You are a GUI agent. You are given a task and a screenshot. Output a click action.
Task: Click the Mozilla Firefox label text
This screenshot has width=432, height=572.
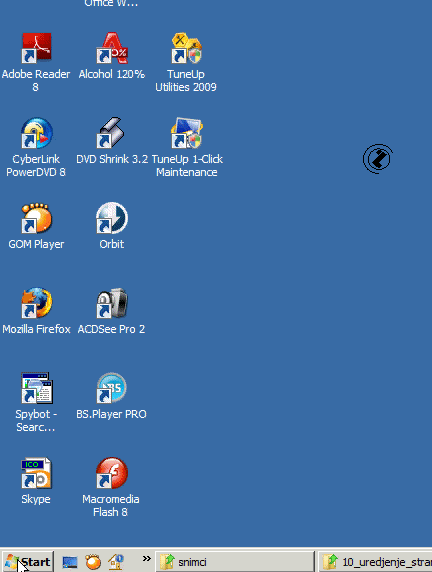coord(36,329)
